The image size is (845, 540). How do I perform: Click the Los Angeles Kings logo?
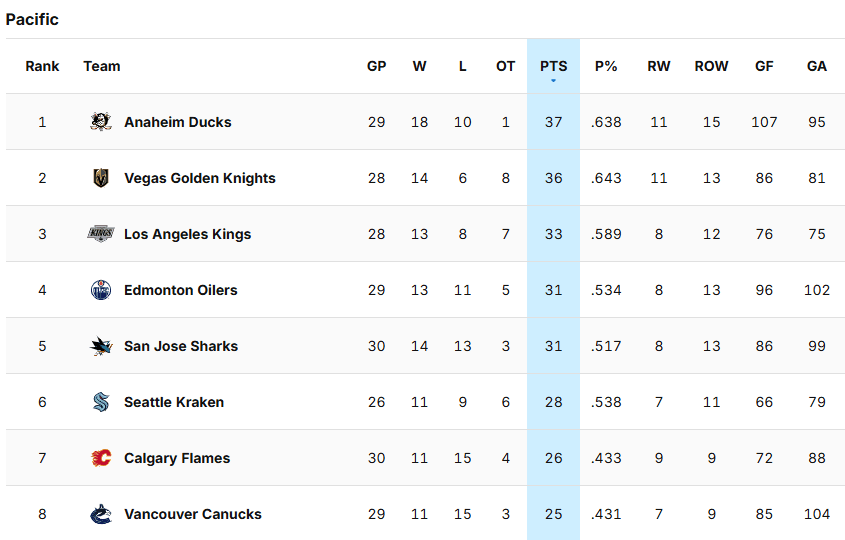(100, 234)
